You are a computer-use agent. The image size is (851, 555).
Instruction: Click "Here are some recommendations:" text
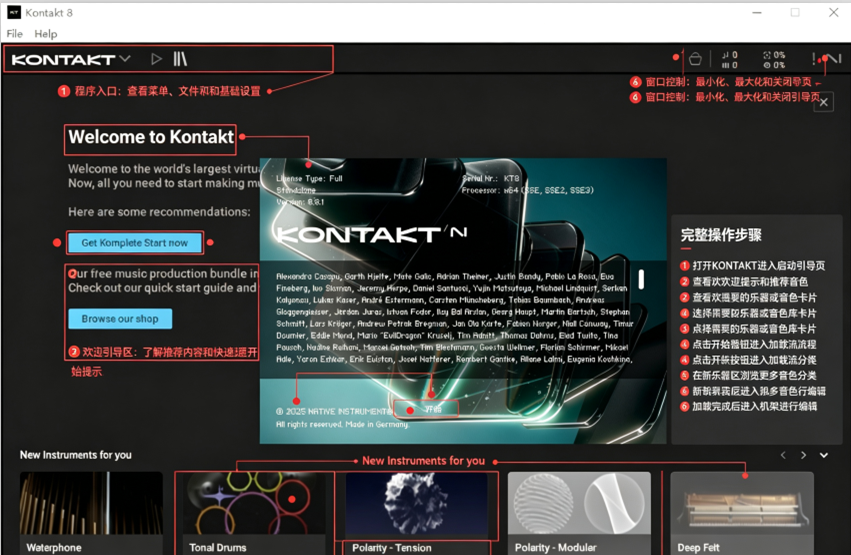pos(160,212)
